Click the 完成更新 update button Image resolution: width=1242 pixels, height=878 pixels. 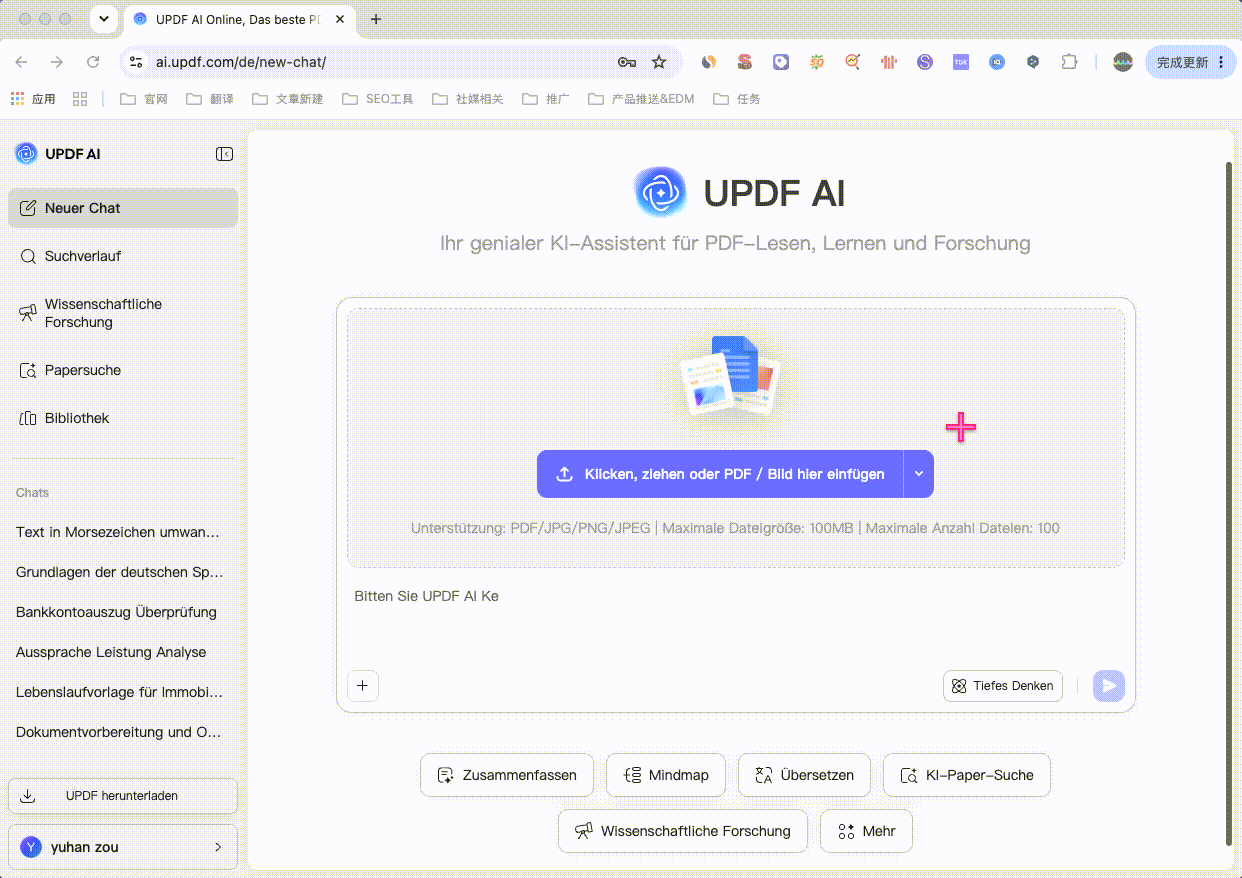(1191, 62)
